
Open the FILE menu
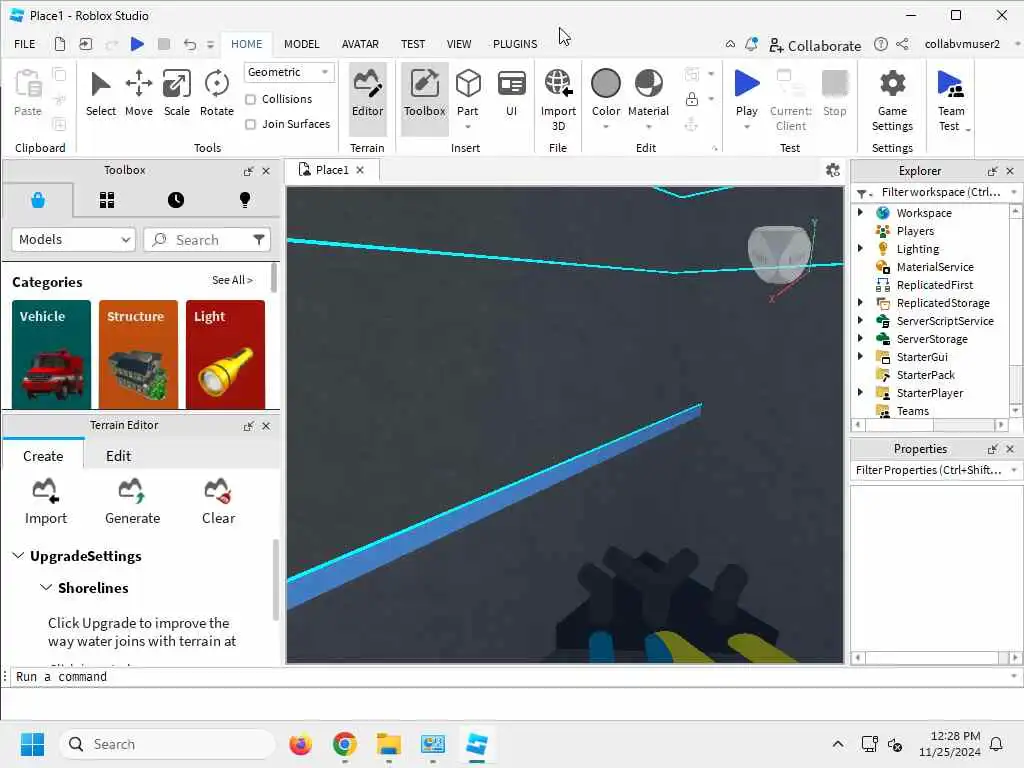pyautogui.click(x=25, y=44)
